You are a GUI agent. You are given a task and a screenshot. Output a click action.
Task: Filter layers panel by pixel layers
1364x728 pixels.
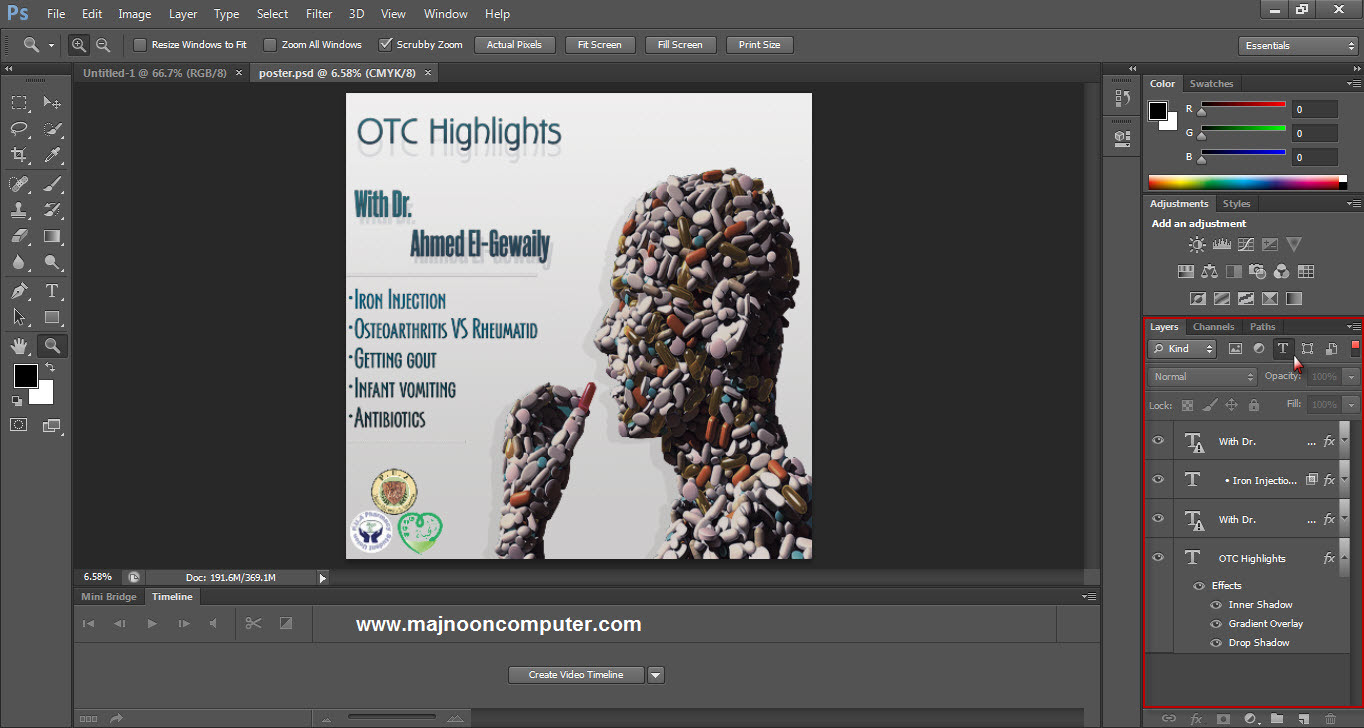[1235, 348]
